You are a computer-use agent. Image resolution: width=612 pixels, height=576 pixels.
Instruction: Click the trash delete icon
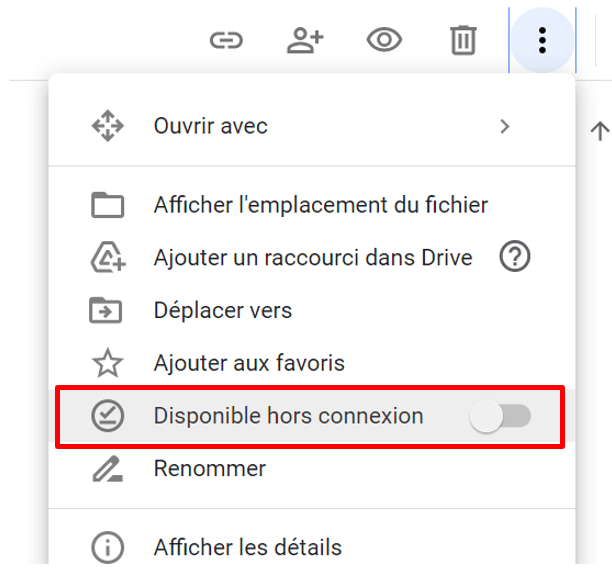pos(463,40)
